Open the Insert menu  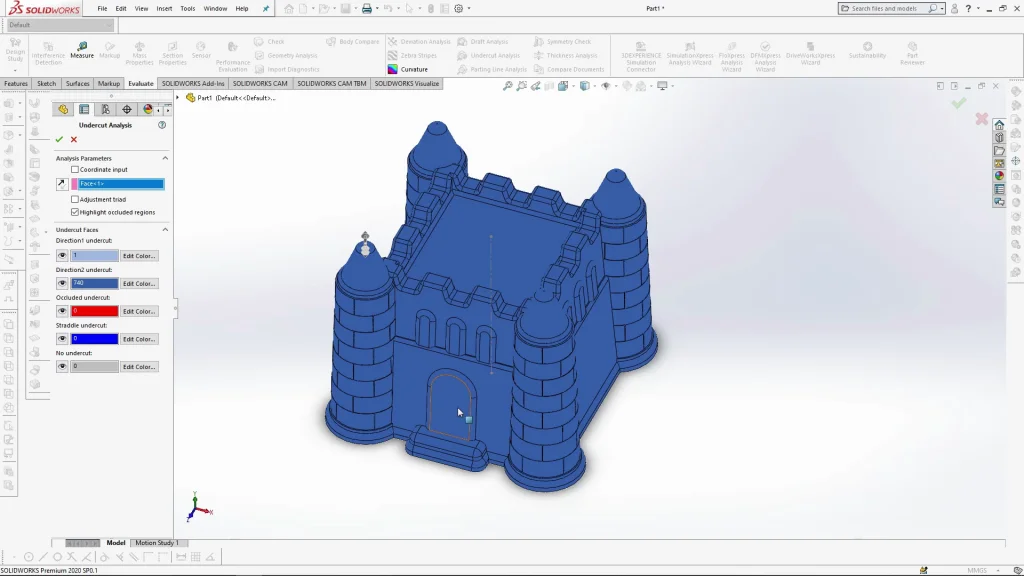[x=164, y=8]
